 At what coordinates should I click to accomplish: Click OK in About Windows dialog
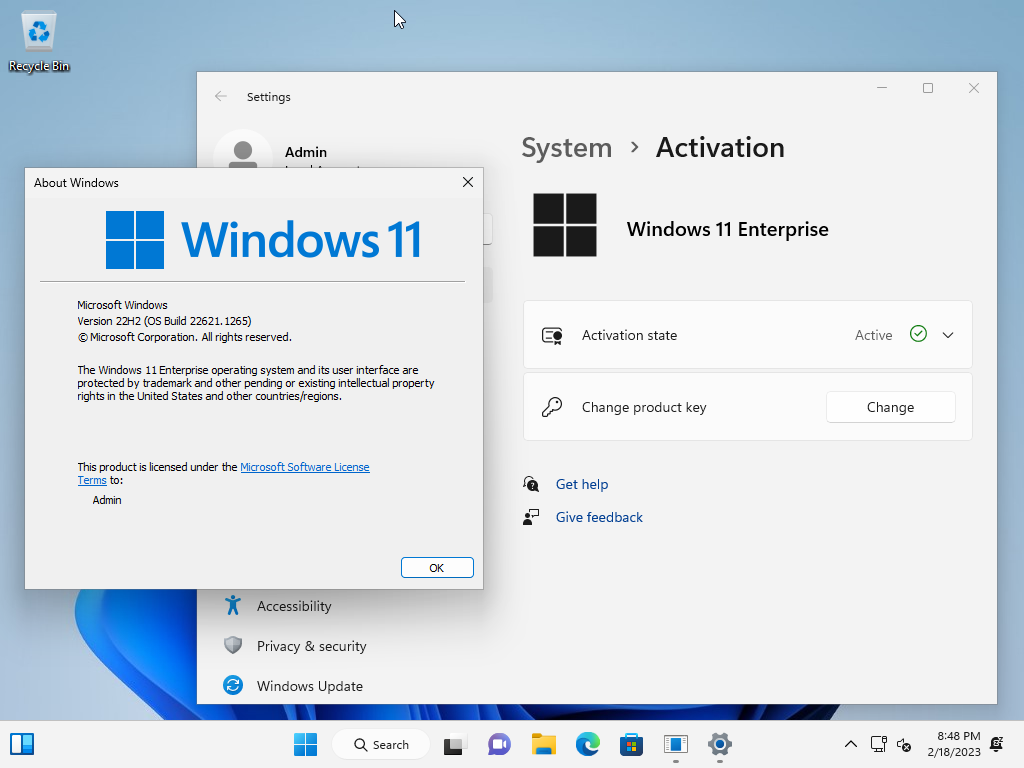pos(437,568)
